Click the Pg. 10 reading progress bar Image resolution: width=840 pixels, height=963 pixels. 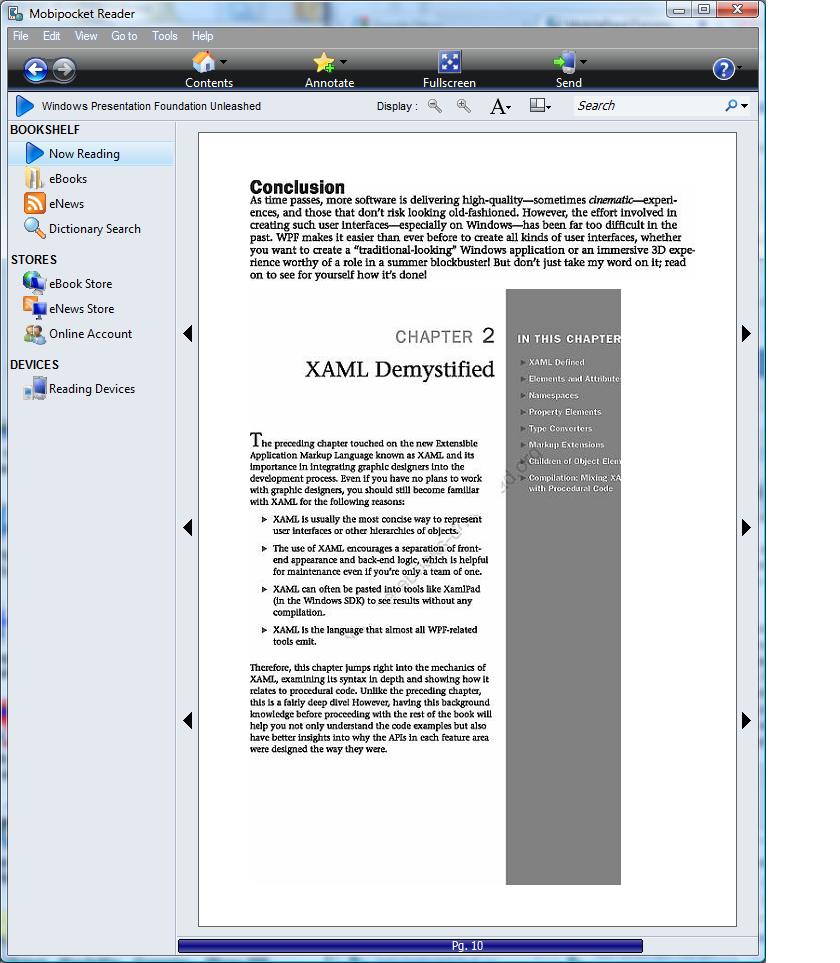tap(410, 946)
